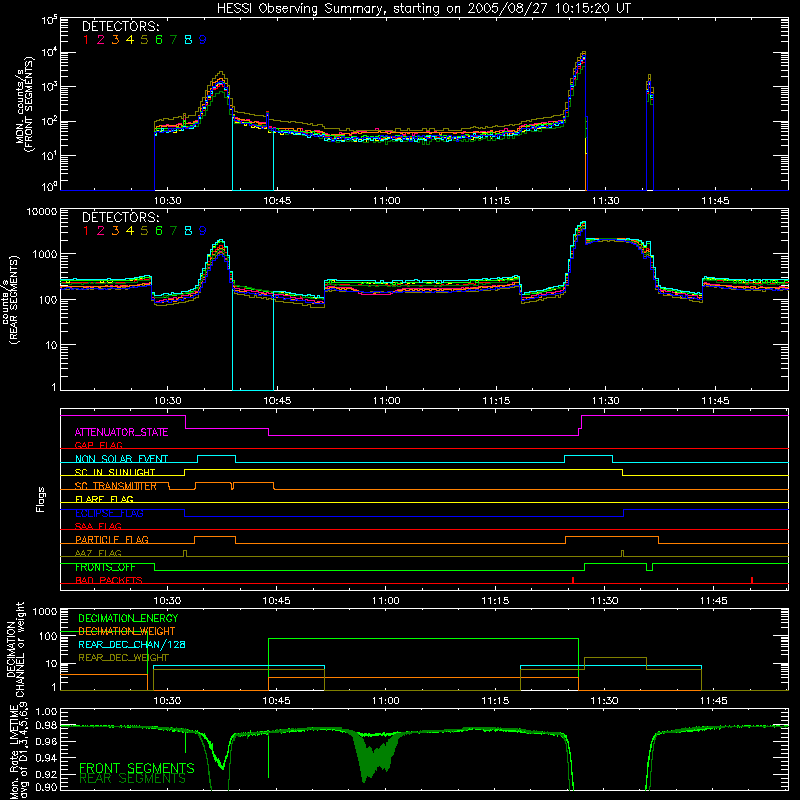This screenshot has height=800, width=800.
Task: Click the NON_SOLAR_EVENT flag label
Action: click(121, 459)
